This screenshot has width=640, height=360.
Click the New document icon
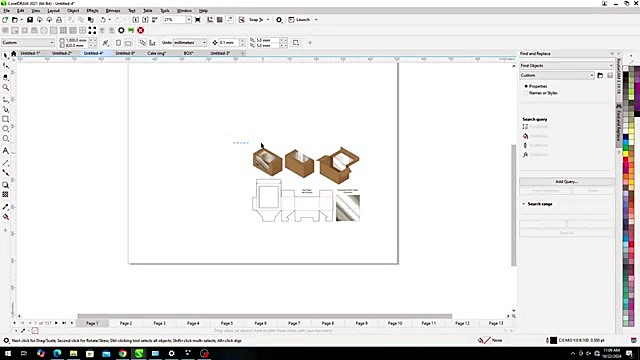[5, 20]
